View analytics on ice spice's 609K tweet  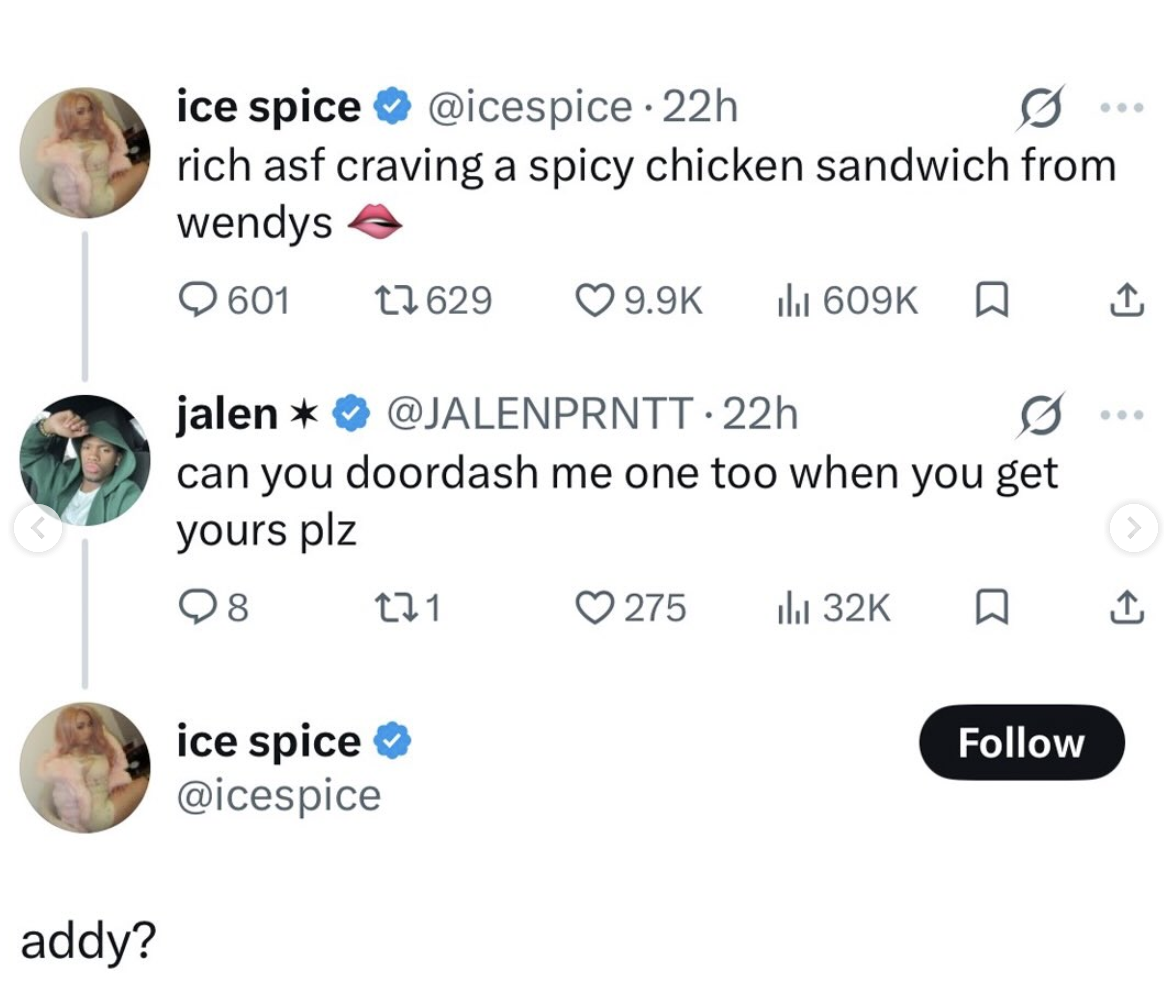point(791,299)
